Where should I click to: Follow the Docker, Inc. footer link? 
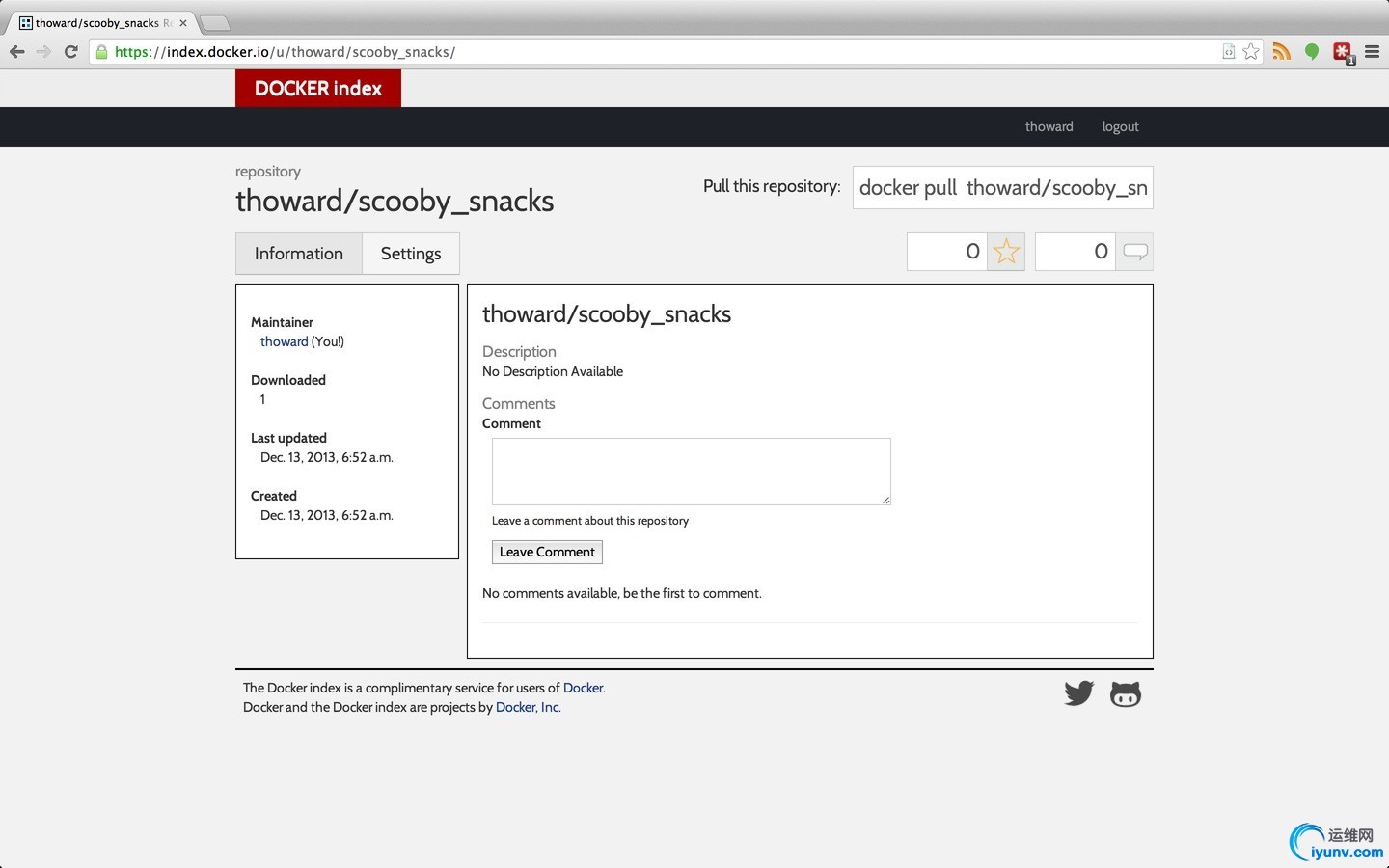(528, 707)
